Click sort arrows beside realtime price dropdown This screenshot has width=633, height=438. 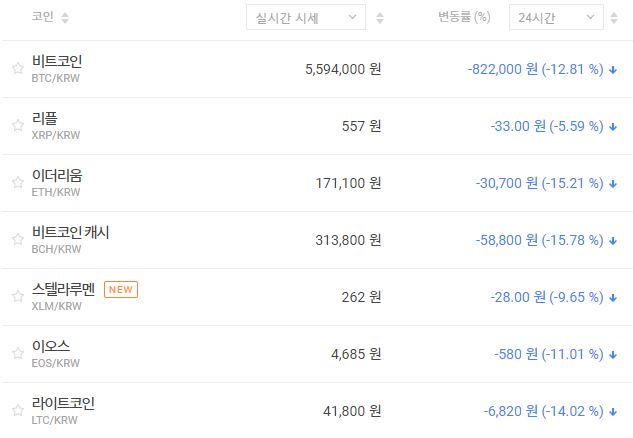pos(380,18)
